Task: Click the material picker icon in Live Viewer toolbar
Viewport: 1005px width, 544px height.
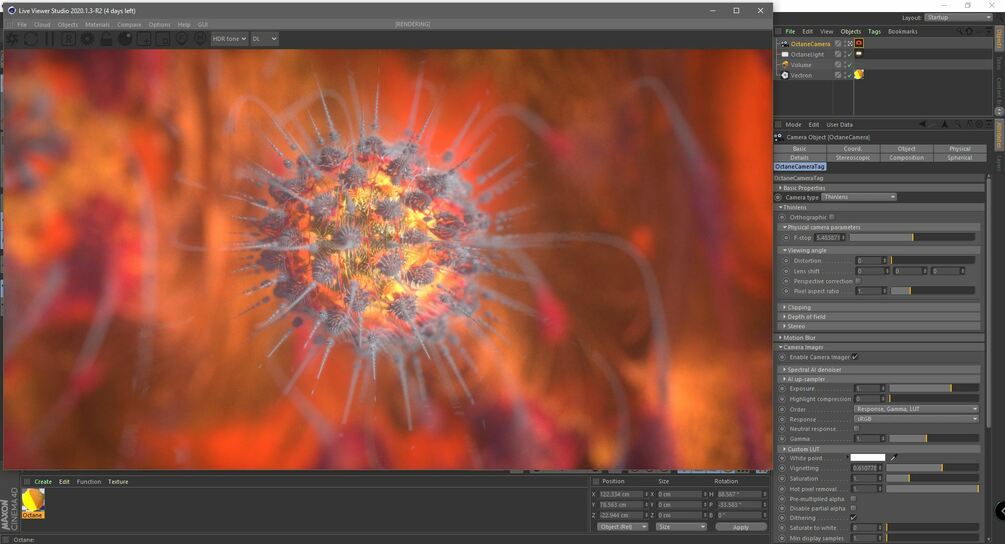Action: tap(200, 39)
